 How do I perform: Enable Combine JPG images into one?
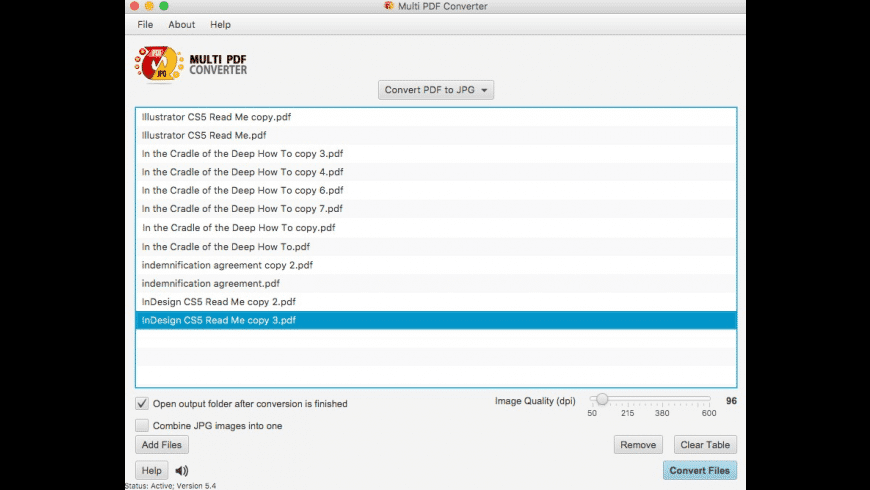pos(142,426)
